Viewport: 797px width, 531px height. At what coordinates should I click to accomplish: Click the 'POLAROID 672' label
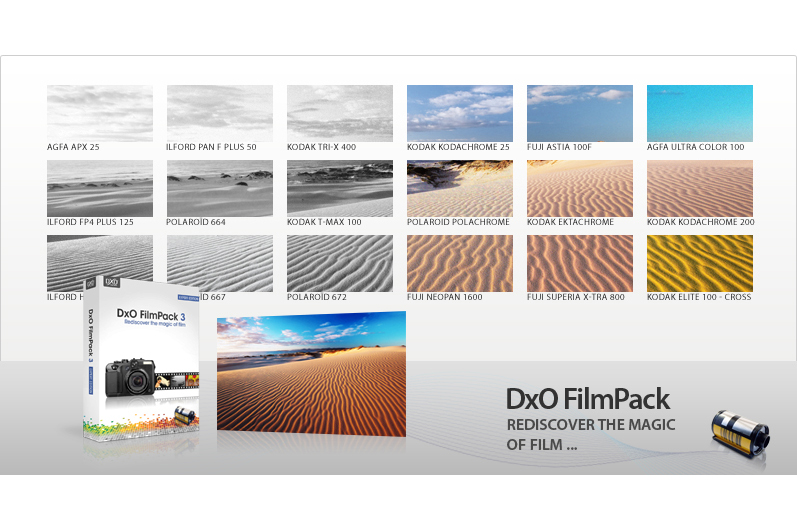click(317, 297)
